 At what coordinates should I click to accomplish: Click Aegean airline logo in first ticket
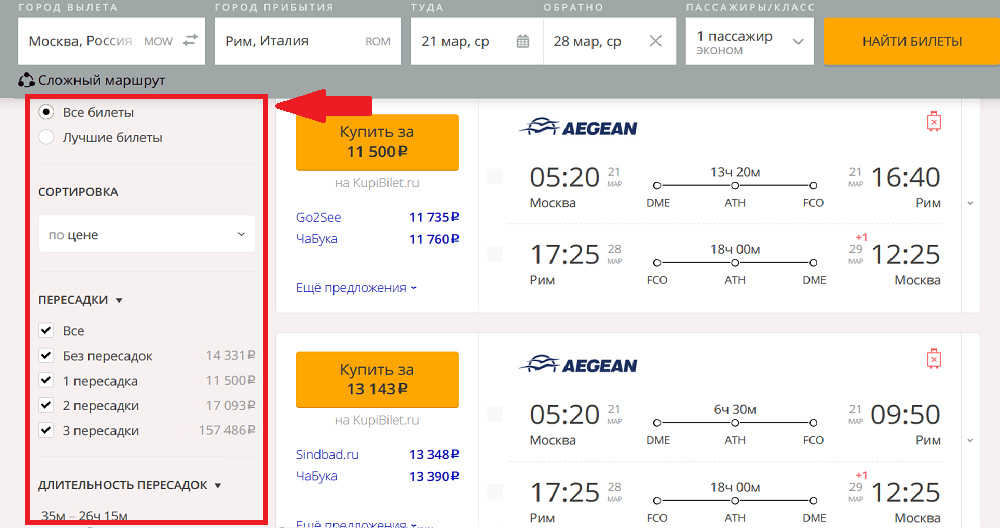[x=578, y=127]
